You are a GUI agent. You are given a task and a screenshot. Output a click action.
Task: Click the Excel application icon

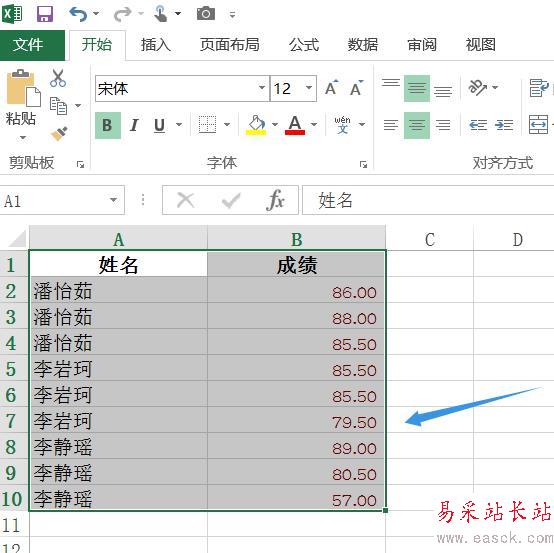(x=12, y=14)
